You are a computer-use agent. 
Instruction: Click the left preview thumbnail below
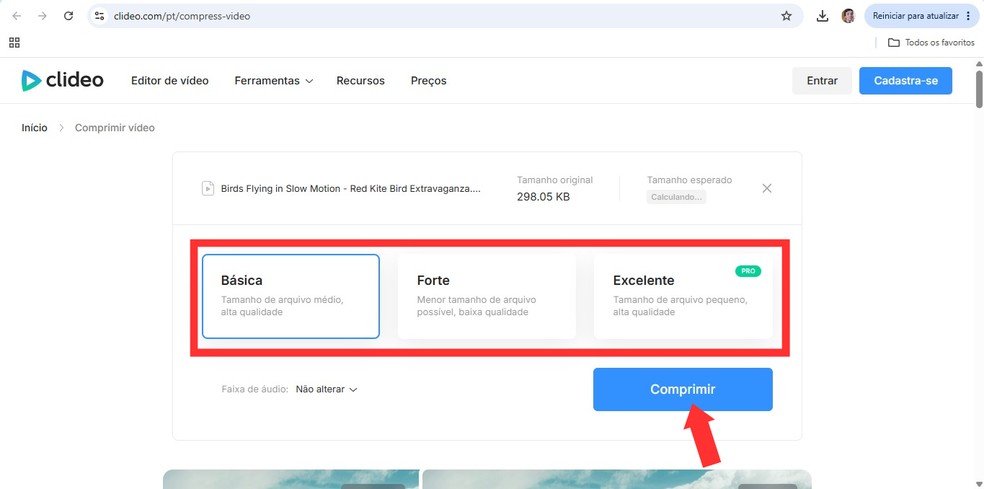click(x=291, y=479)
